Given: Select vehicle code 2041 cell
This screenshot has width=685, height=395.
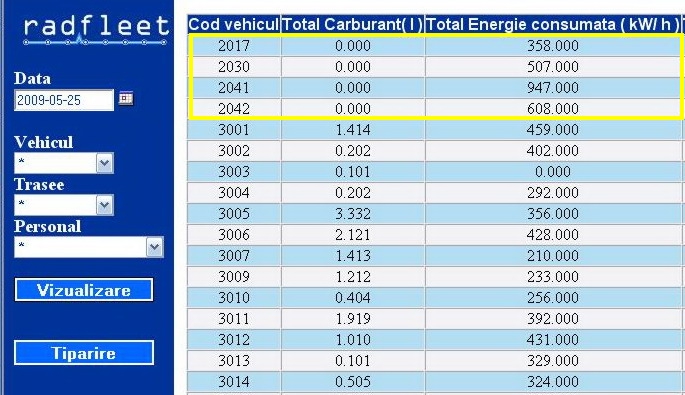Looking at the screenshot, I should tap(234, 87).
